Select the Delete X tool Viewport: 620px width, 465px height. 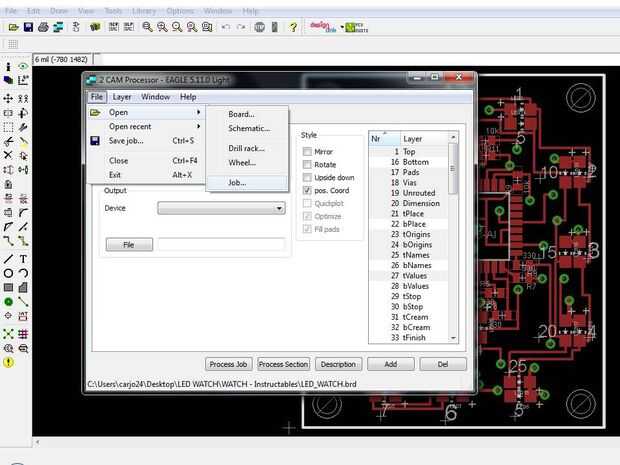point(8,156)
